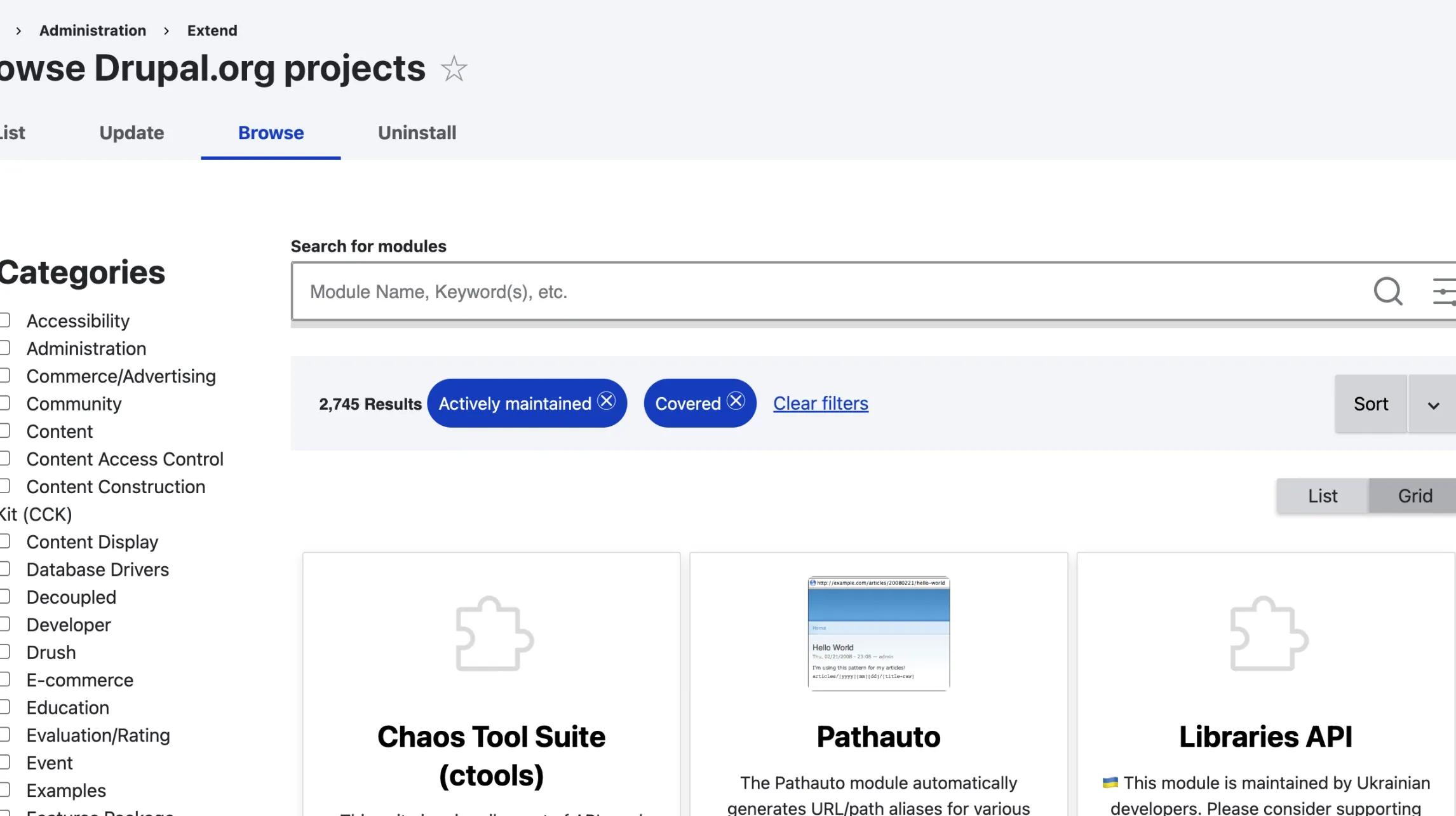Remove the Covered filter chip
Screen dimensions: 1456x816
[x=736, y=402]
